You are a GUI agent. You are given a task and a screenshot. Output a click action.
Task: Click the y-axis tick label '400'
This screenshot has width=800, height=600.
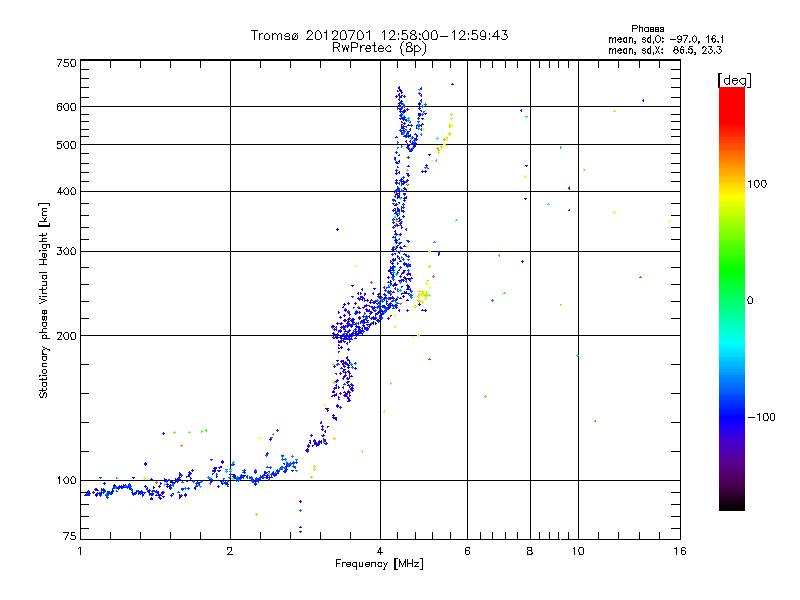[x=66, y=192]
